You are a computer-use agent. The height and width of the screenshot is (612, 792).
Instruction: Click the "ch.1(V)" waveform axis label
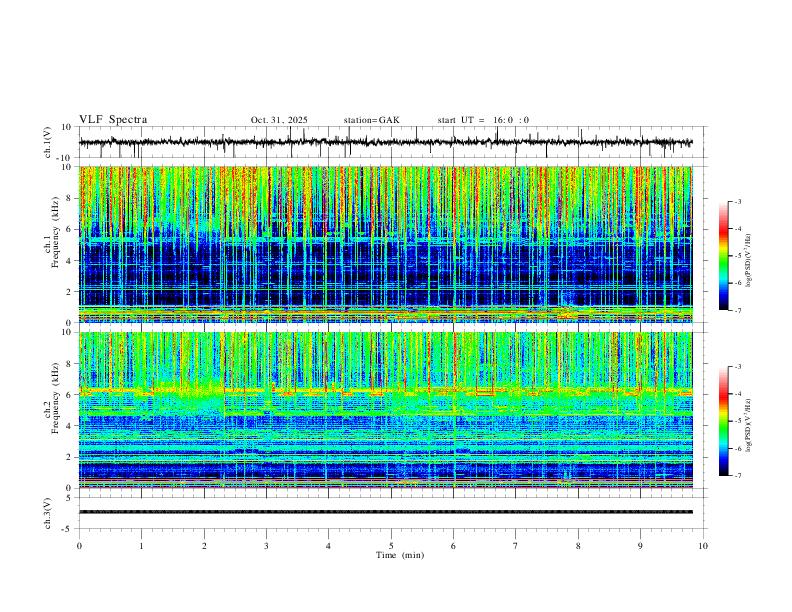click(x=48, y=142)
